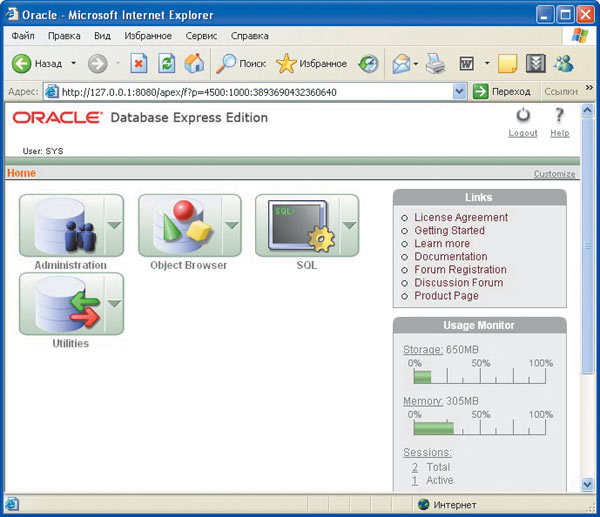
Task: Click the vertical scrollbar thumb
Action: [587, 246]
